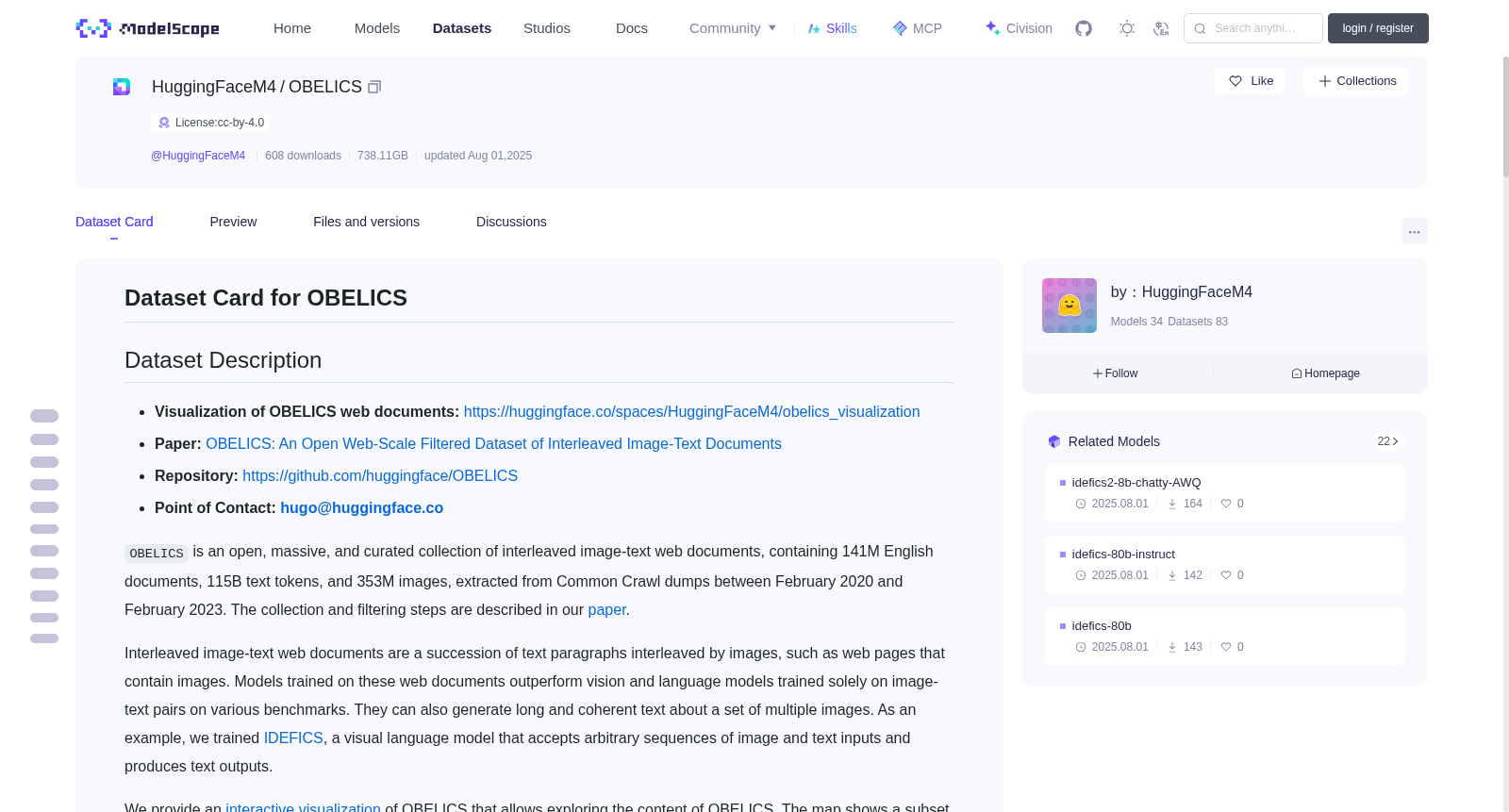Open the idefics2-8b-chatty-AWQ model card
The width and height of the screenshot is (1509, 812).
[x=1224, y=493]
